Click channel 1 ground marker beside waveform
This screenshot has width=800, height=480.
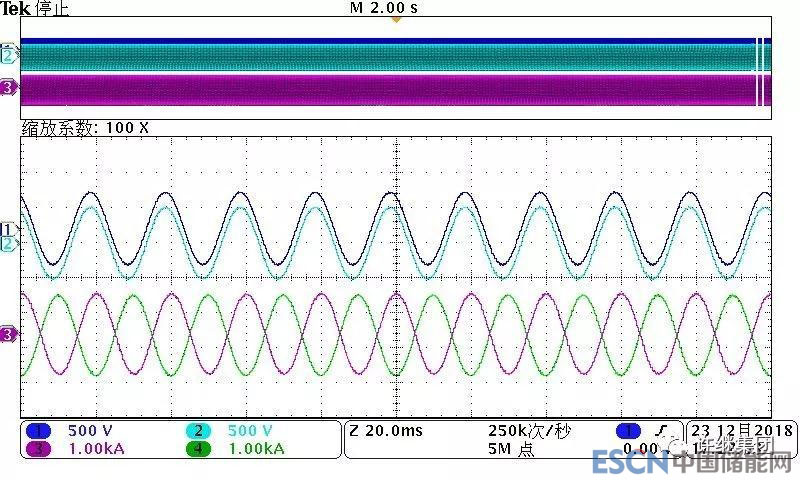click(x=9, y=229)
